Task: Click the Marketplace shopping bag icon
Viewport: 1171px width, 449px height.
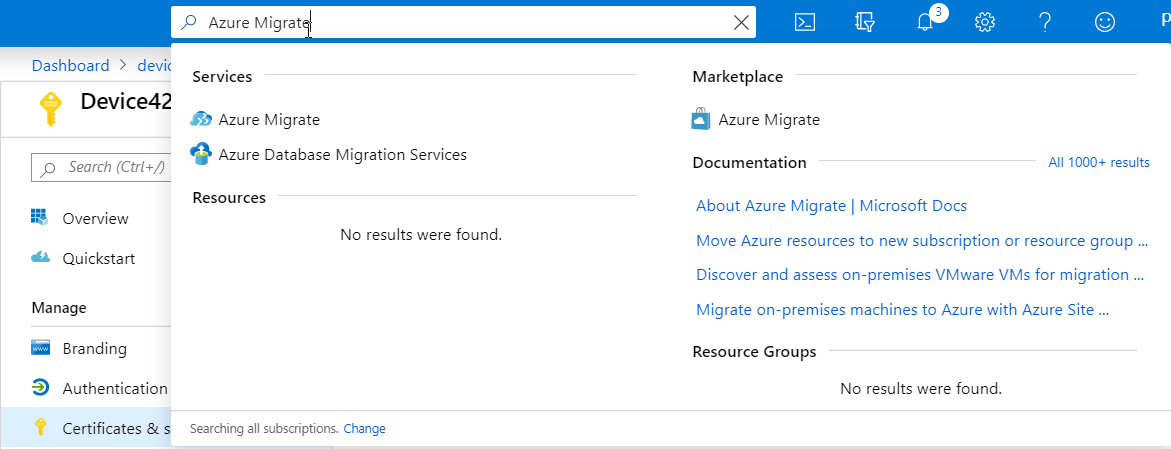Action: pyautogui.click(x=701, y=120)
